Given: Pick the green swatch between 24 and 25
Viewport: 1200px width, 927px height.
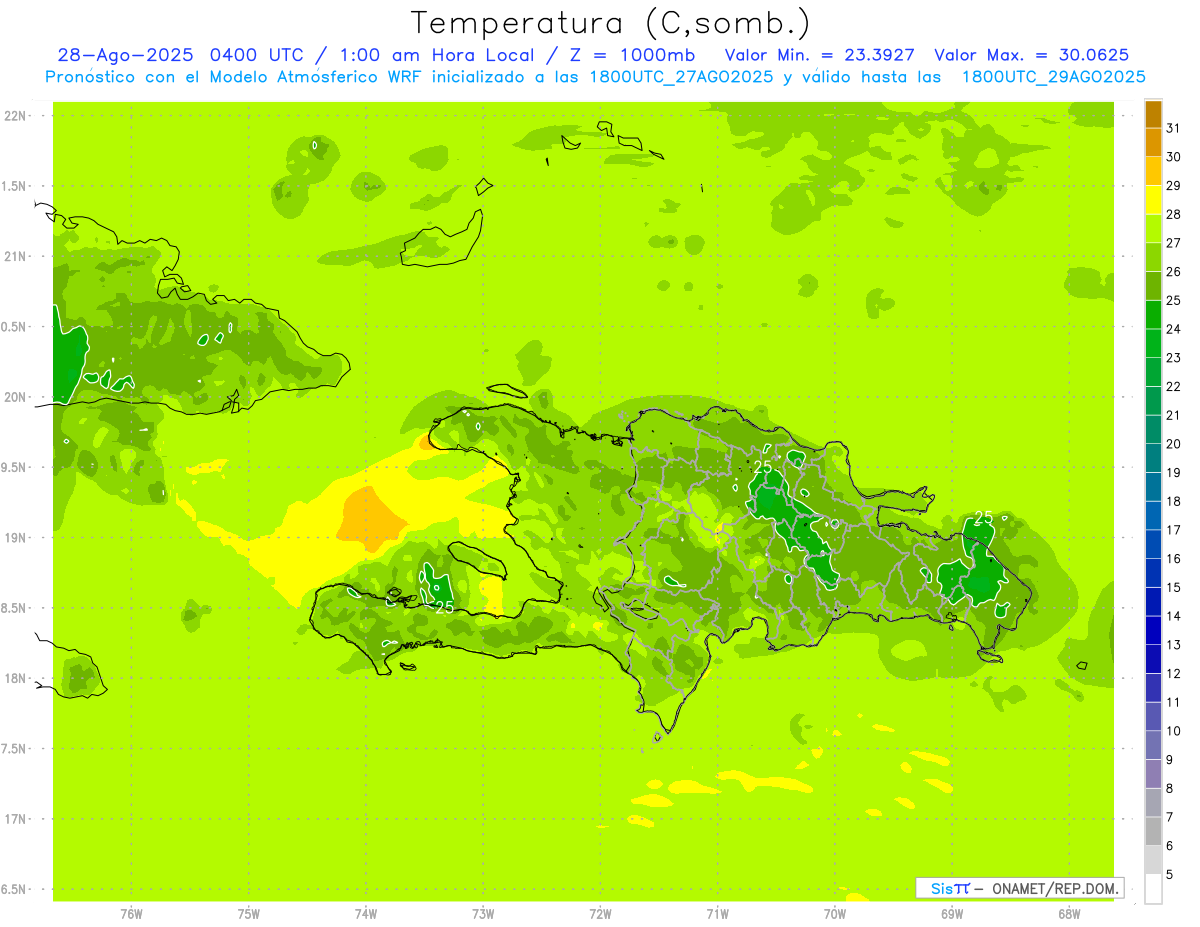Looking at the screenshot, I should [x=1153, y=315].
